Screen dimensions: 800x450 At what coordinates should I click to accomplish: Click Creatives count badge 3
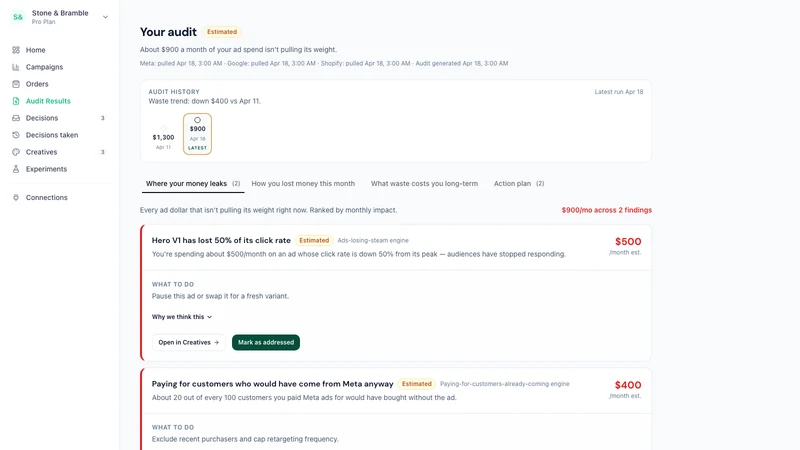pyautogui.click(x=103, y=152)
